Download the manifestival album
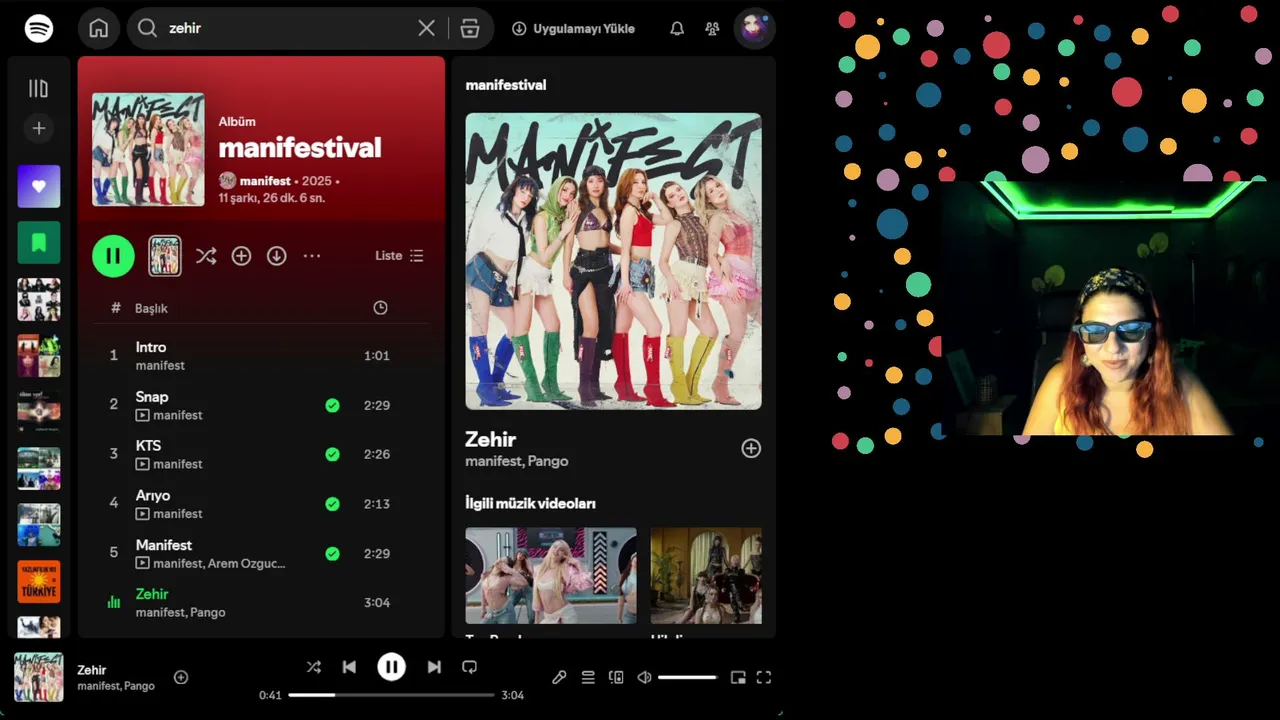Image resolution: width=1280 pixels, height=720 pixels. [277, 256]
